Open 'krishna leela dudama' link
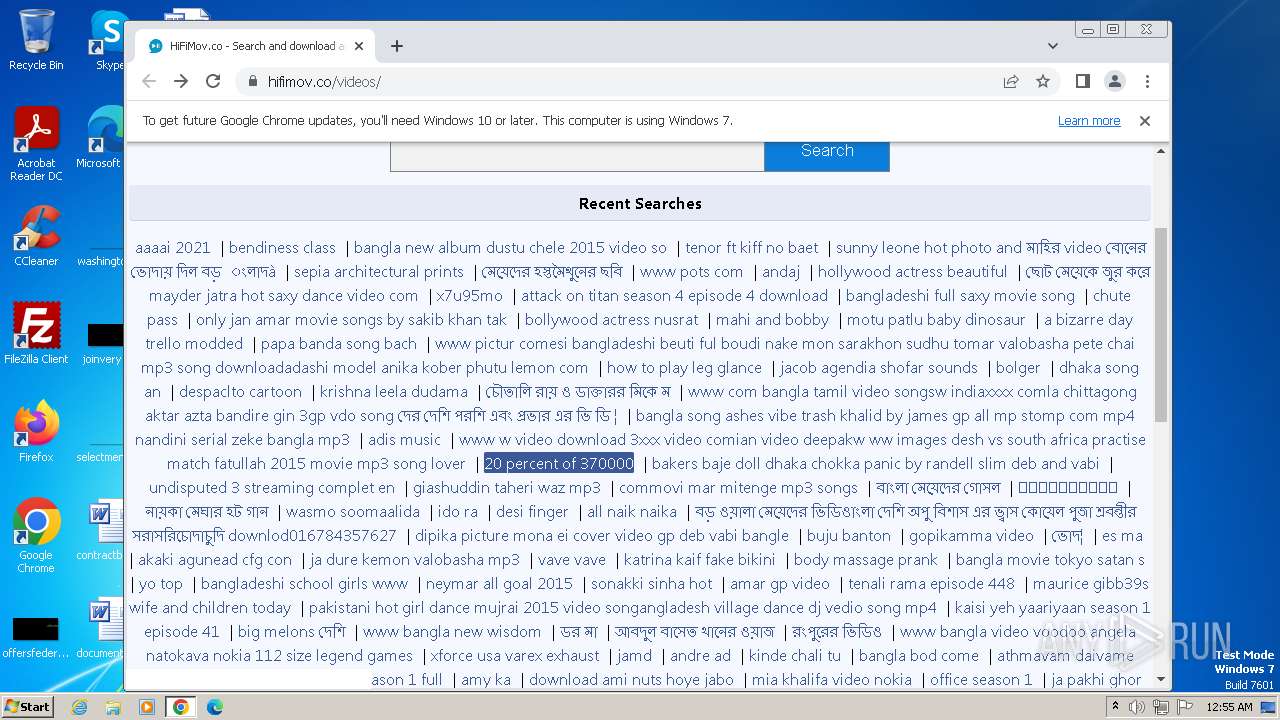Image resolution: width=1280 pixels, height=720 pixels. 394,392
